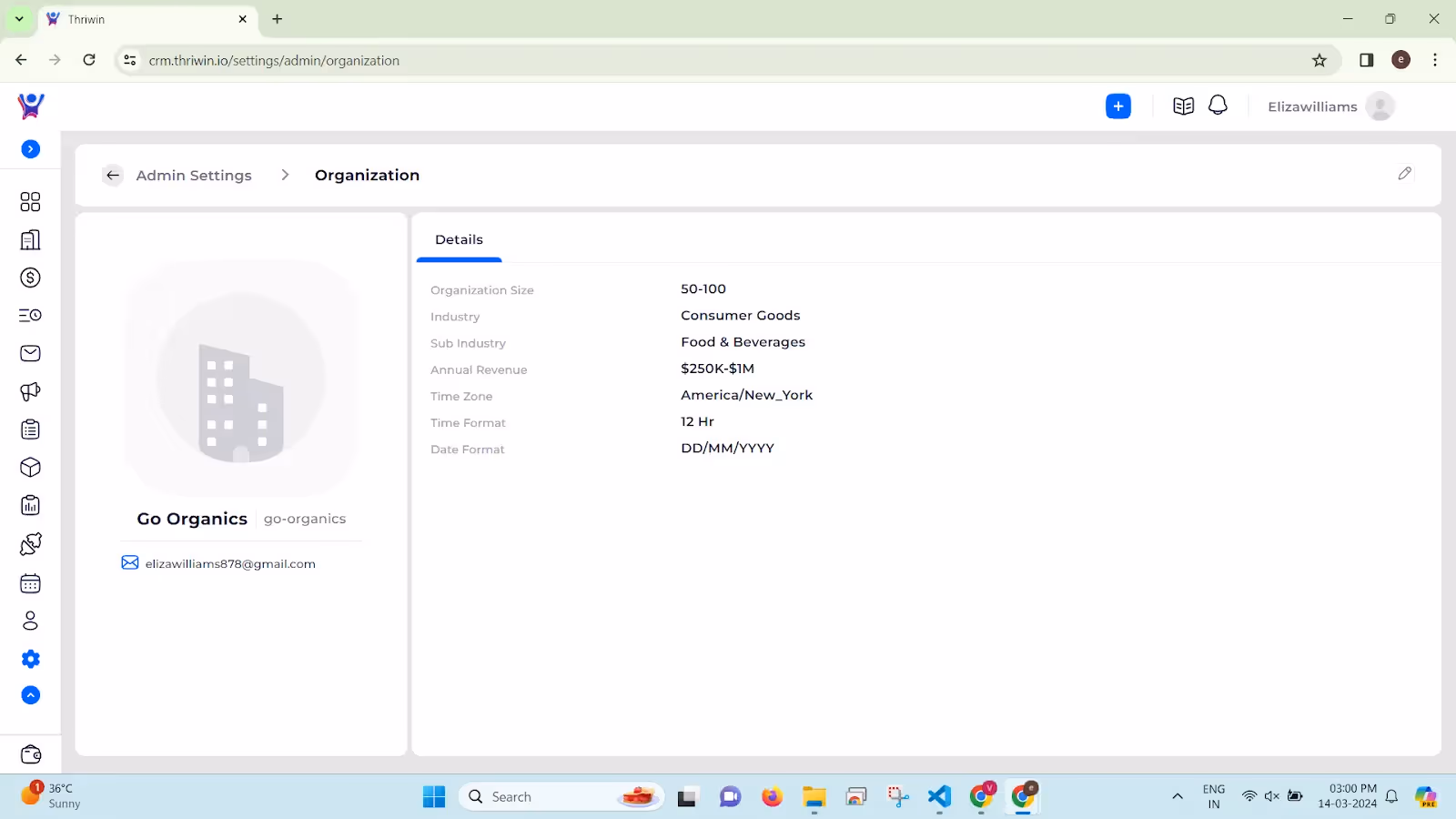Click the email envelope icon in profile card

click(x=130, y=562)
